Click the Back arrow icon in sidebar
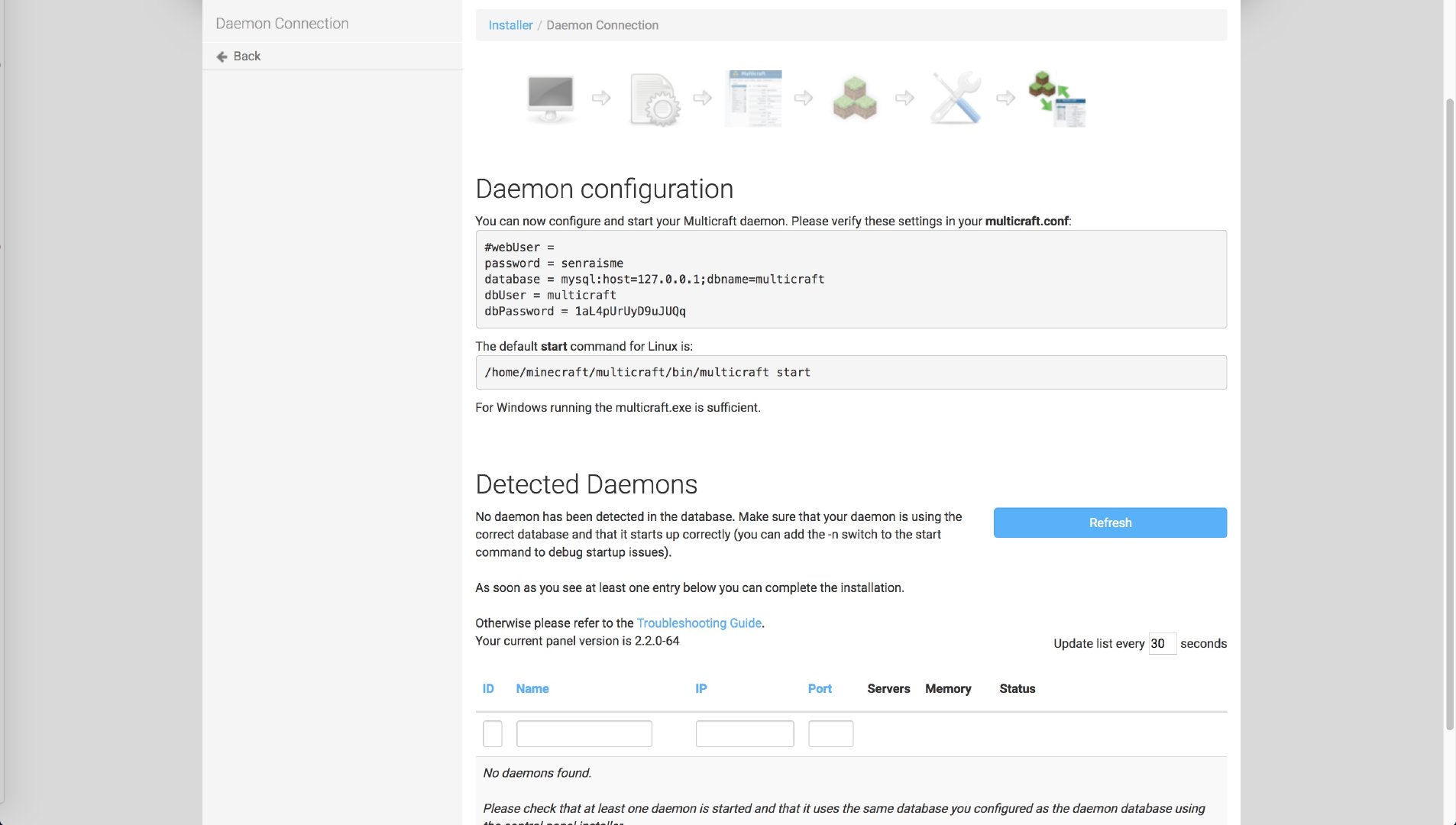Image resolution: width=1456 pixels, height=825 pixels. [x=222, y=57]
